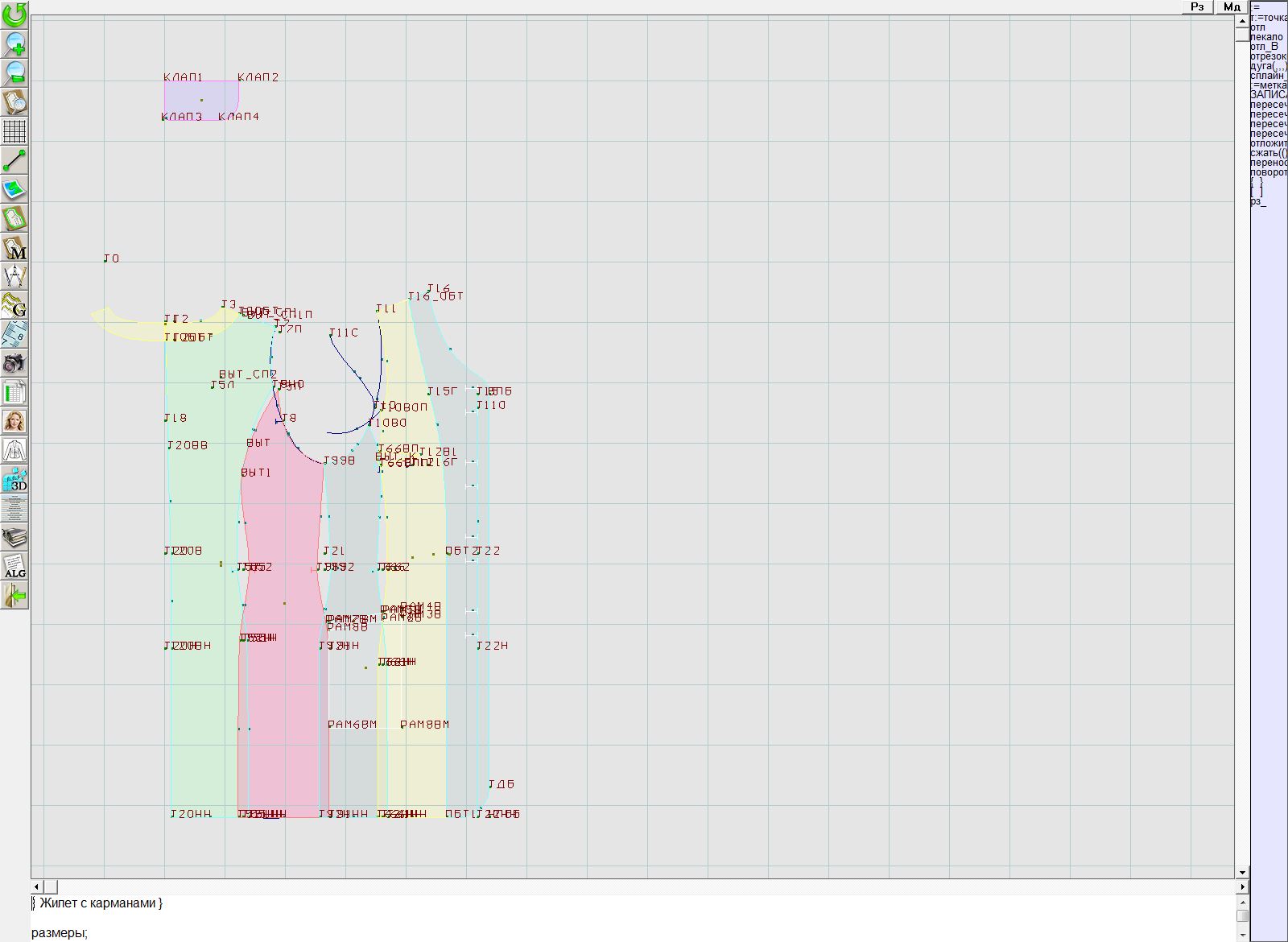Image resolution: width=1288 pixels, height=942 pixels.
Task: Click the jacket sketch icon
Action: [x=14, y=450]
